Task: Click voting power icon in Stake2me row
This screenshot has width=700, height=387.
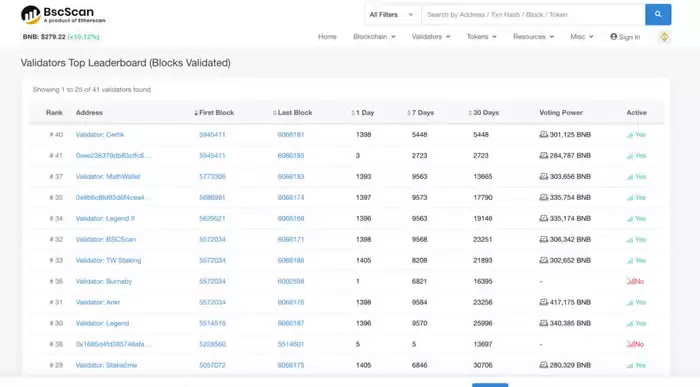Action: [543, 365]
